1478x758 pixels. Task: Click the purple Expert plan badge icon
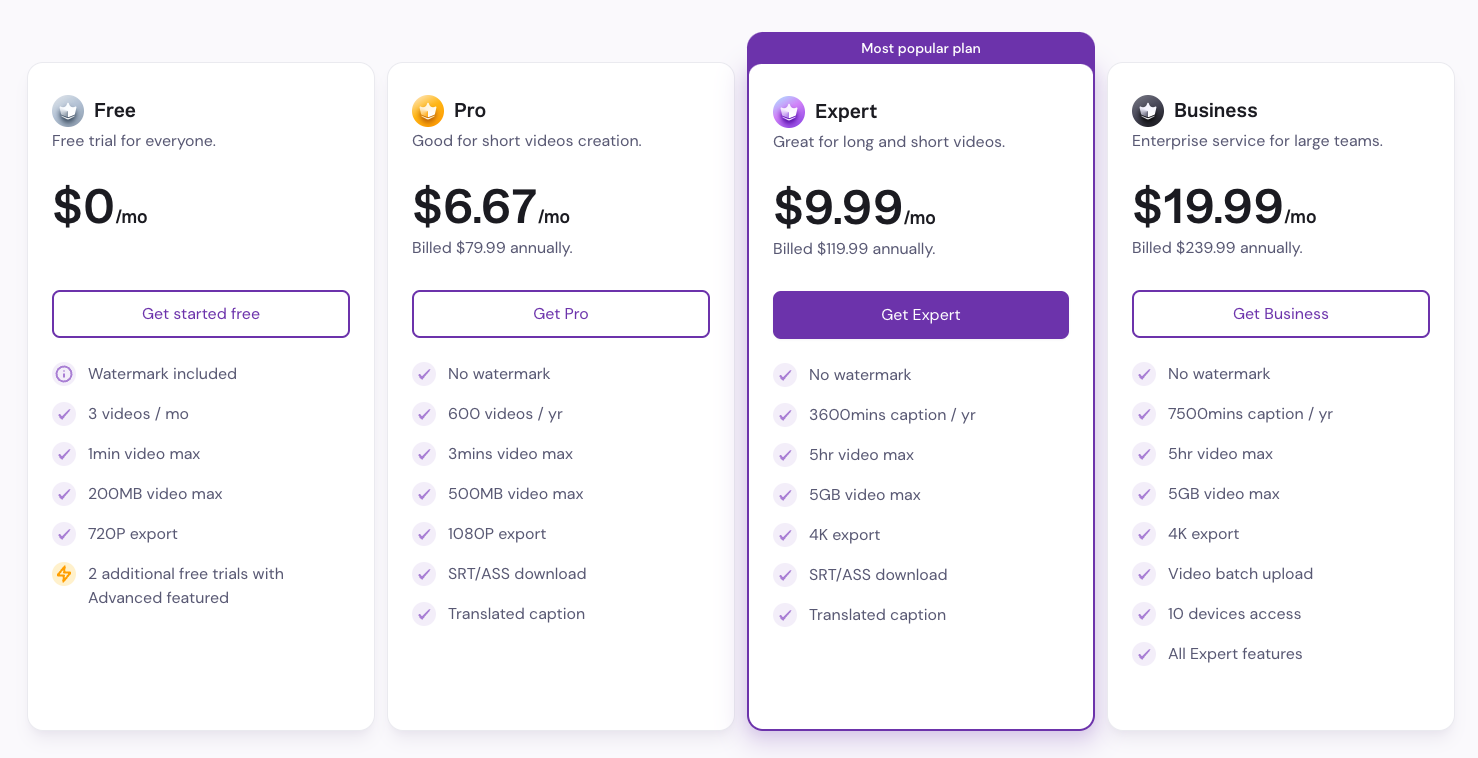[x=789, y=112]
